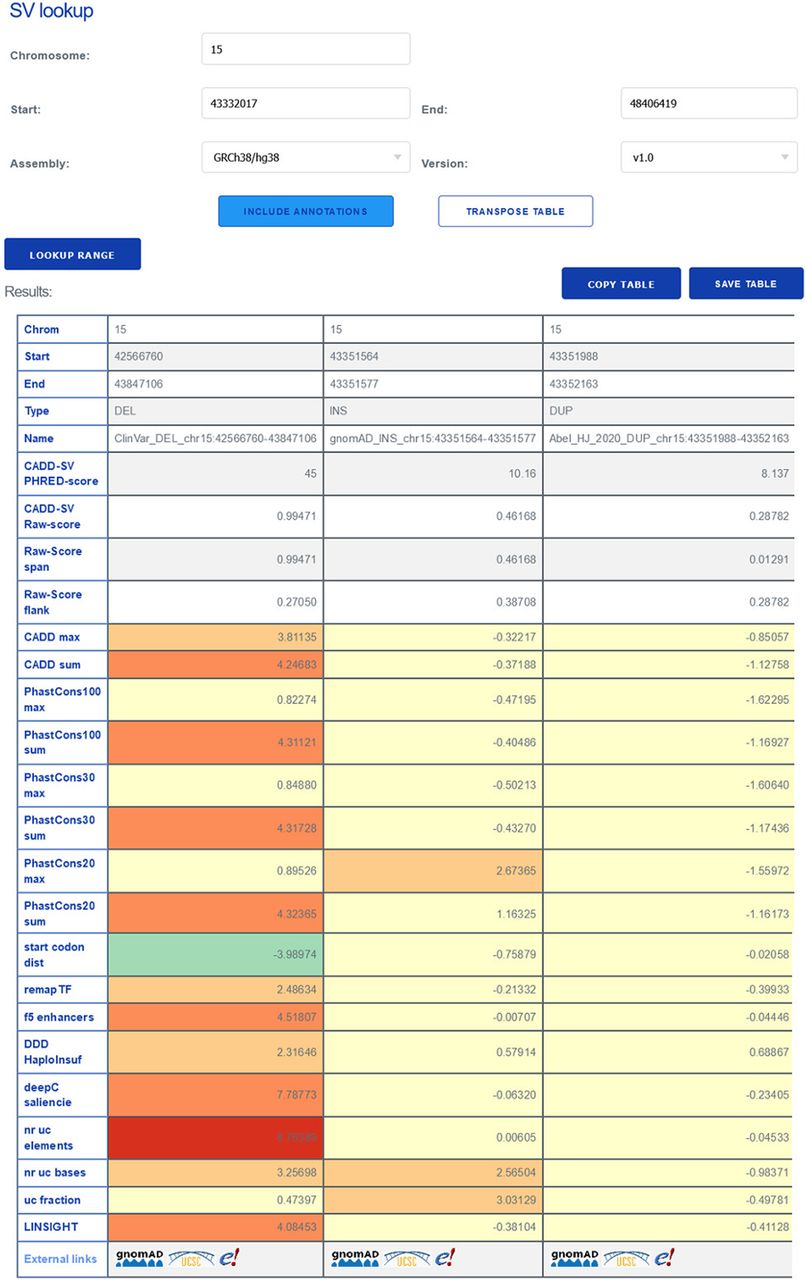Click the Save Table button
806x1280 pixels.
[746, 284]
